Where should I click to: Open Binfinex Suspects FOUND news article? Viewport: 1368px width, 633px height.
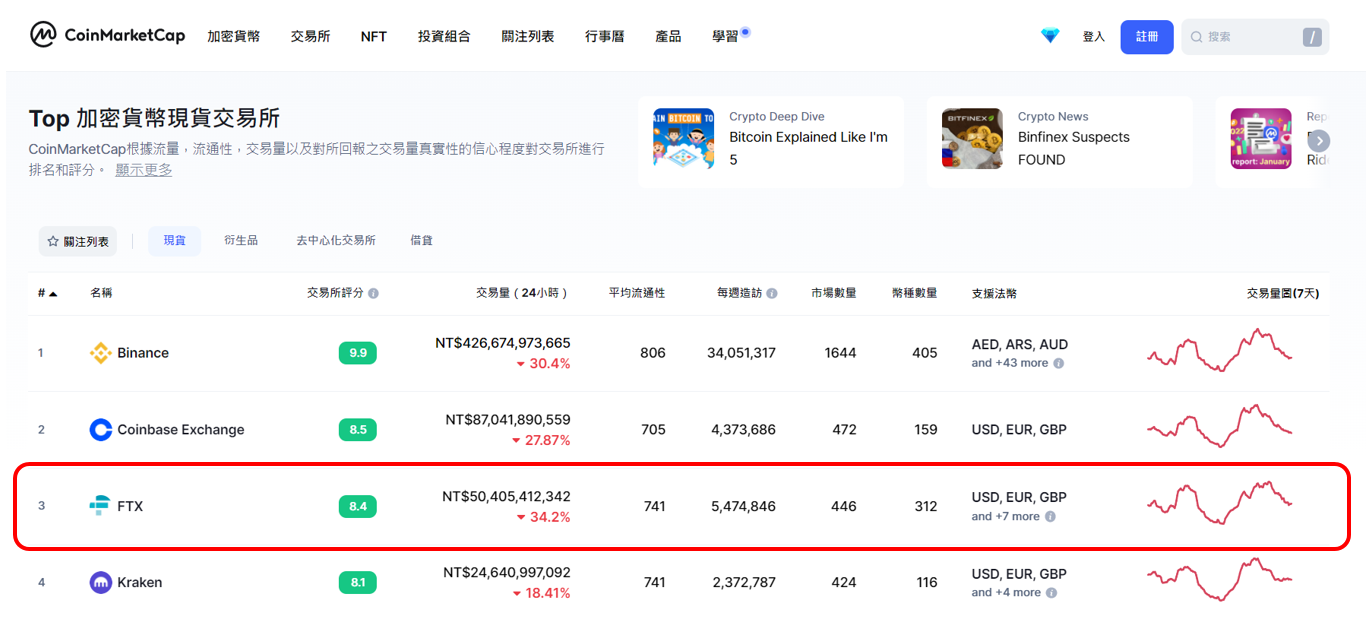pos(1074,148)
